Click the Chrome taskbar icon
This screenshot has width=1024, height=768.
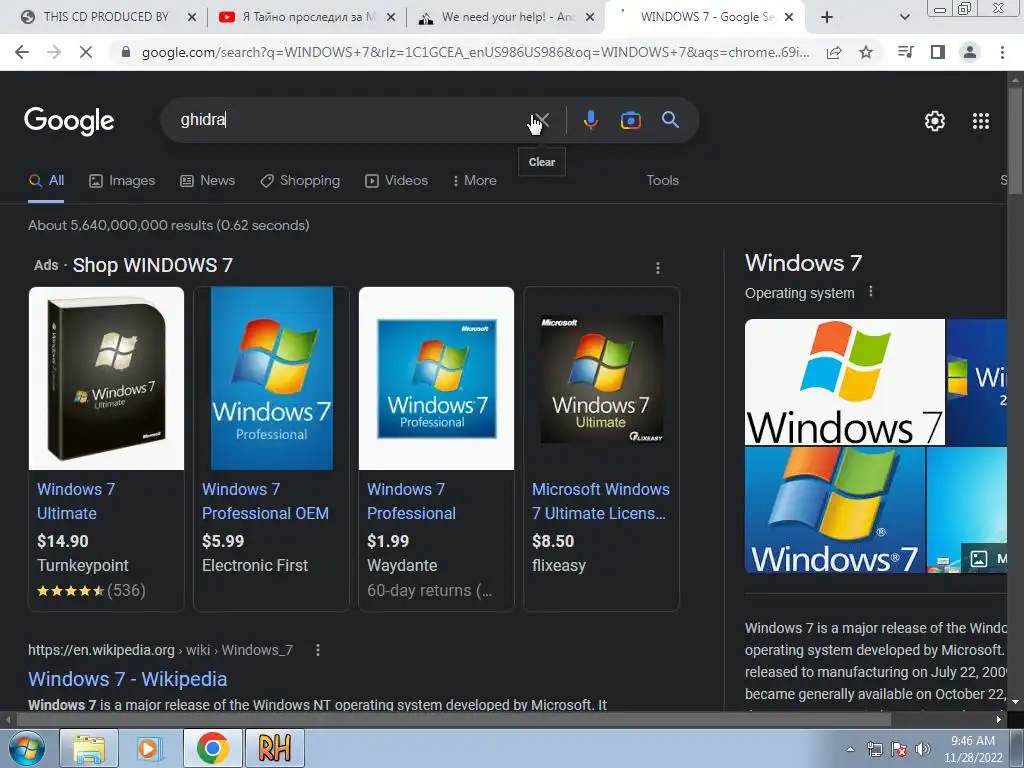click(212, 748)
